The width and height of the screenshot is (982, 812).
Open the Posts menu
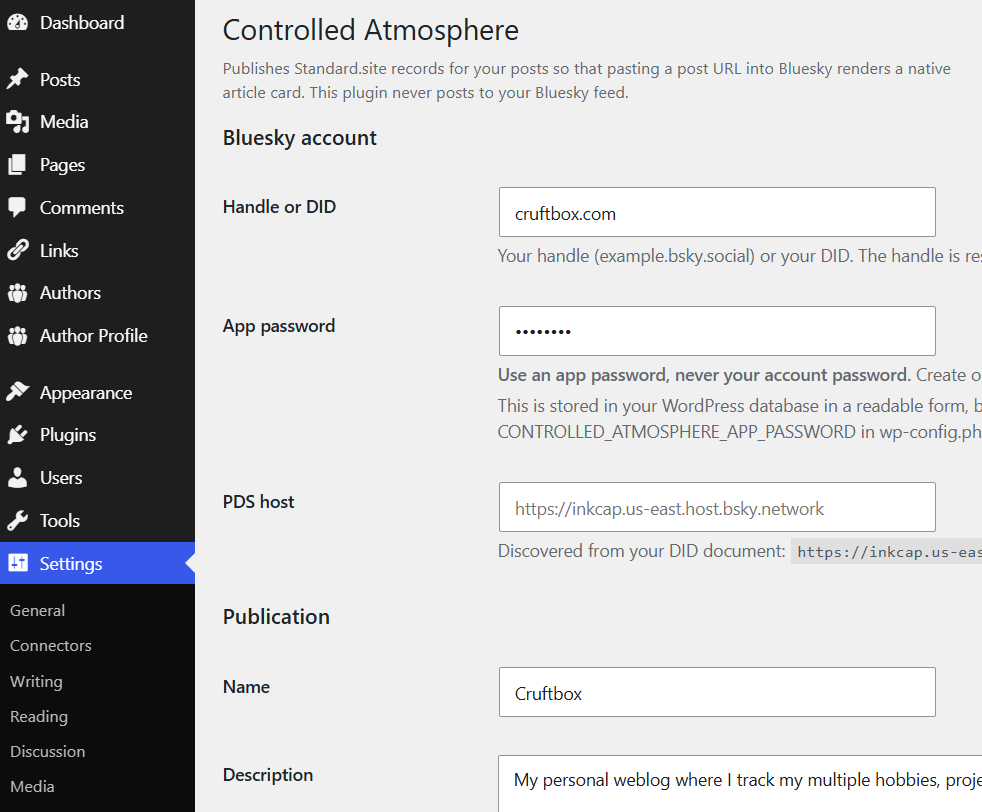(60, 80)
